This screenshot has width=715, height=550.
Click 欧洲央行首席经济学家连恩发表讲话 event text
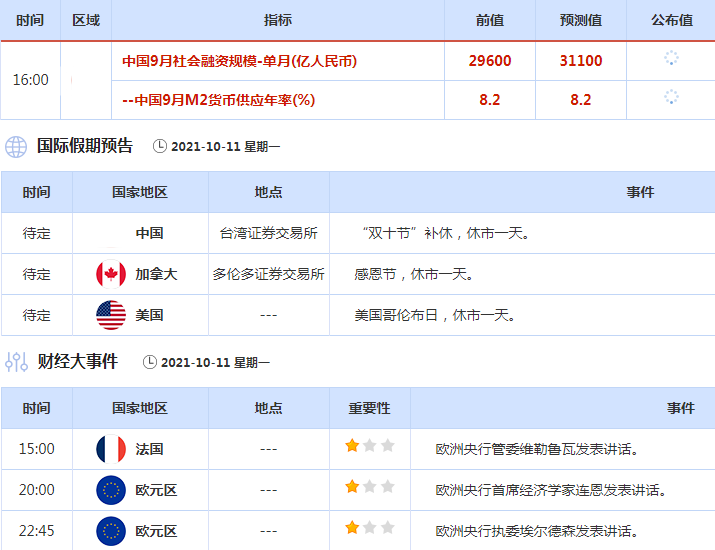(x=551, y=490)
